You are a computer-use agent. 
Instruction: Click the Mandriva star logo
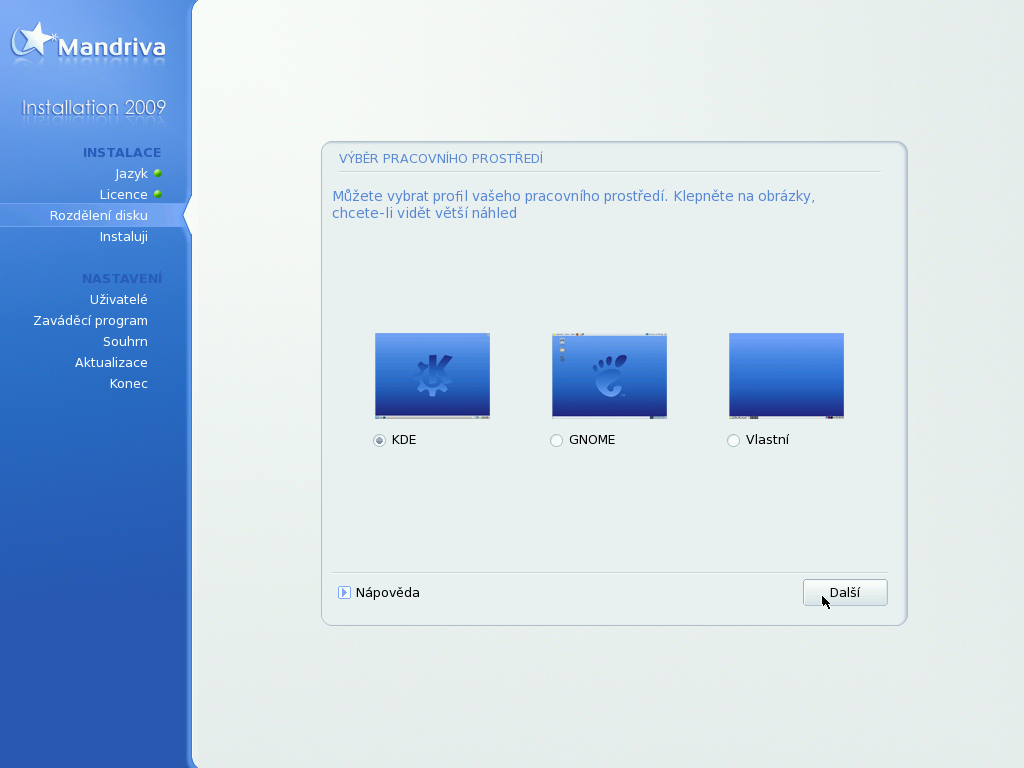pos(32,40)
